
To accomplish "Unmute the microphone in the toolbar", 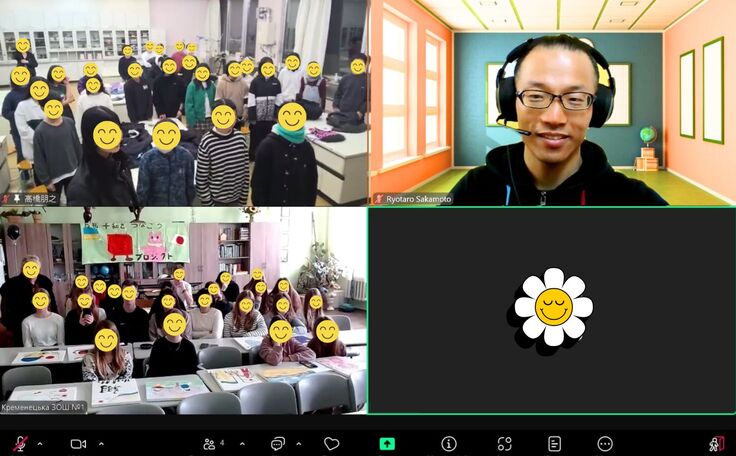I will [19, 443].
